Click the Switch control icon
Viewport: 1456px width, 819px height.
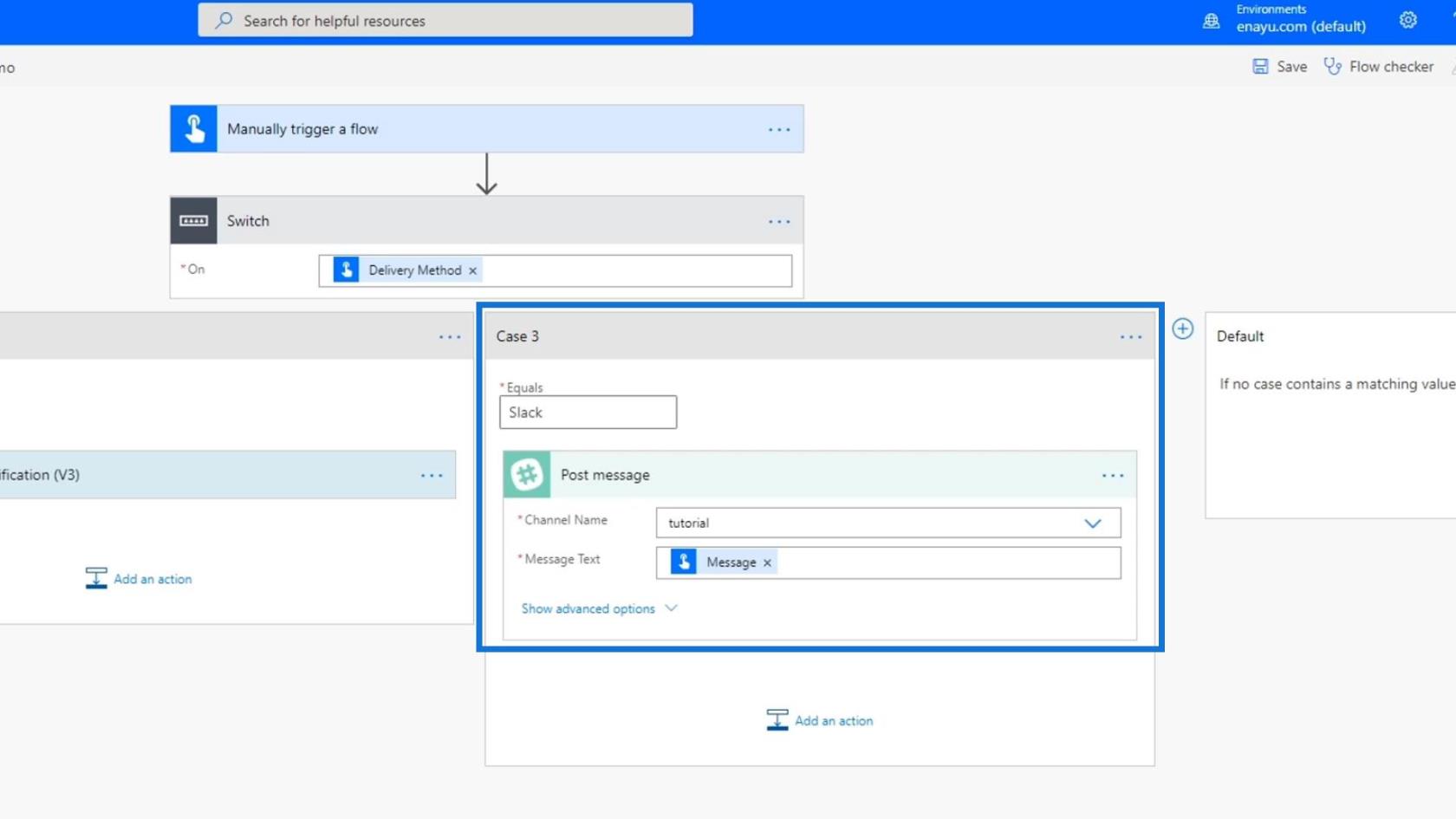point(193,221)
